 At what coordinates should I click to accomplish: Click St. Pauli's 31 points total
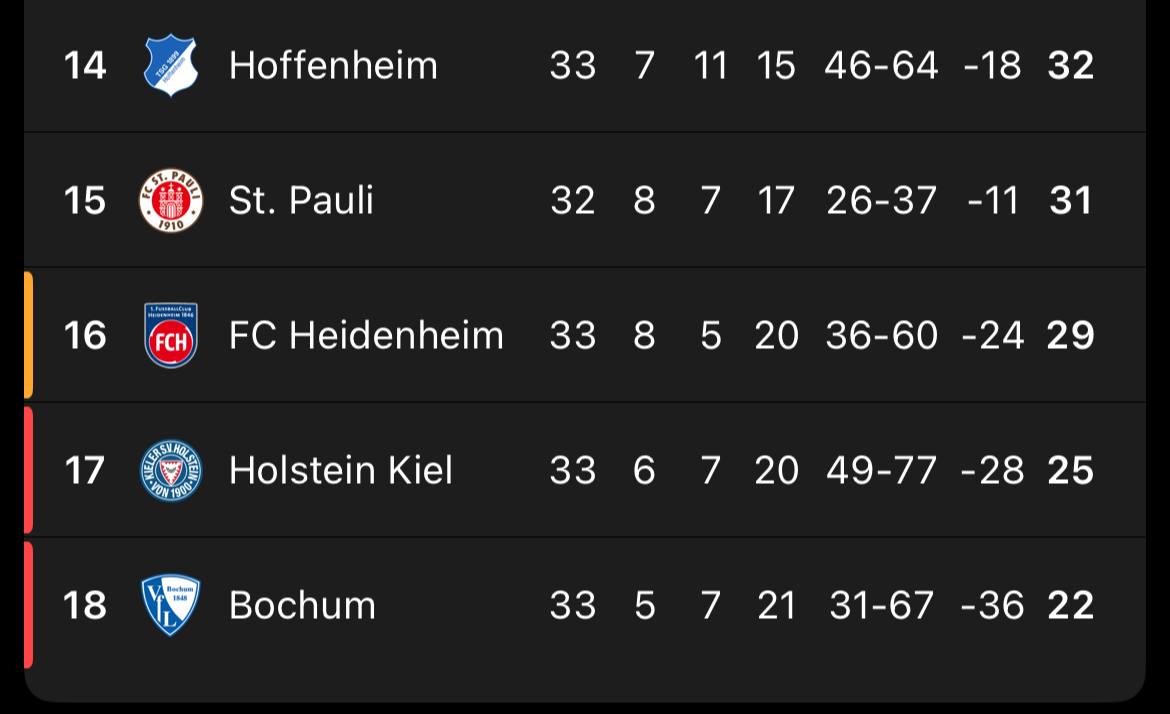[1070, 201]
